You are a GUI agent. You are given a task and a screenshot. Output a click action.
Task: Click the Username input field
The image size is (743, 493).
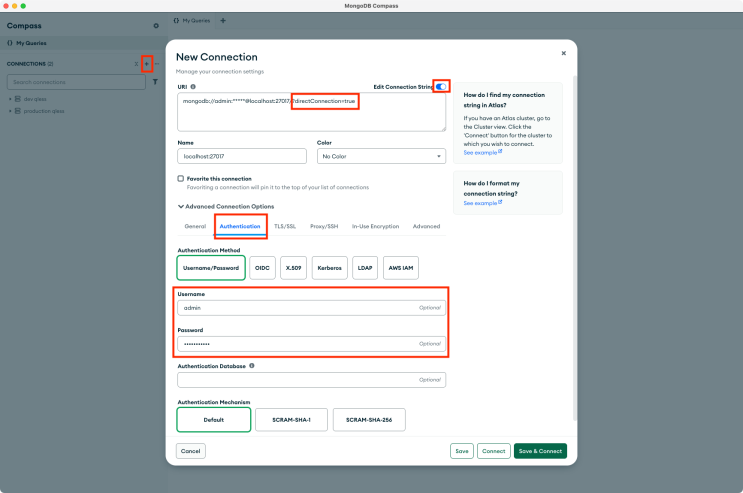point(311,308)
